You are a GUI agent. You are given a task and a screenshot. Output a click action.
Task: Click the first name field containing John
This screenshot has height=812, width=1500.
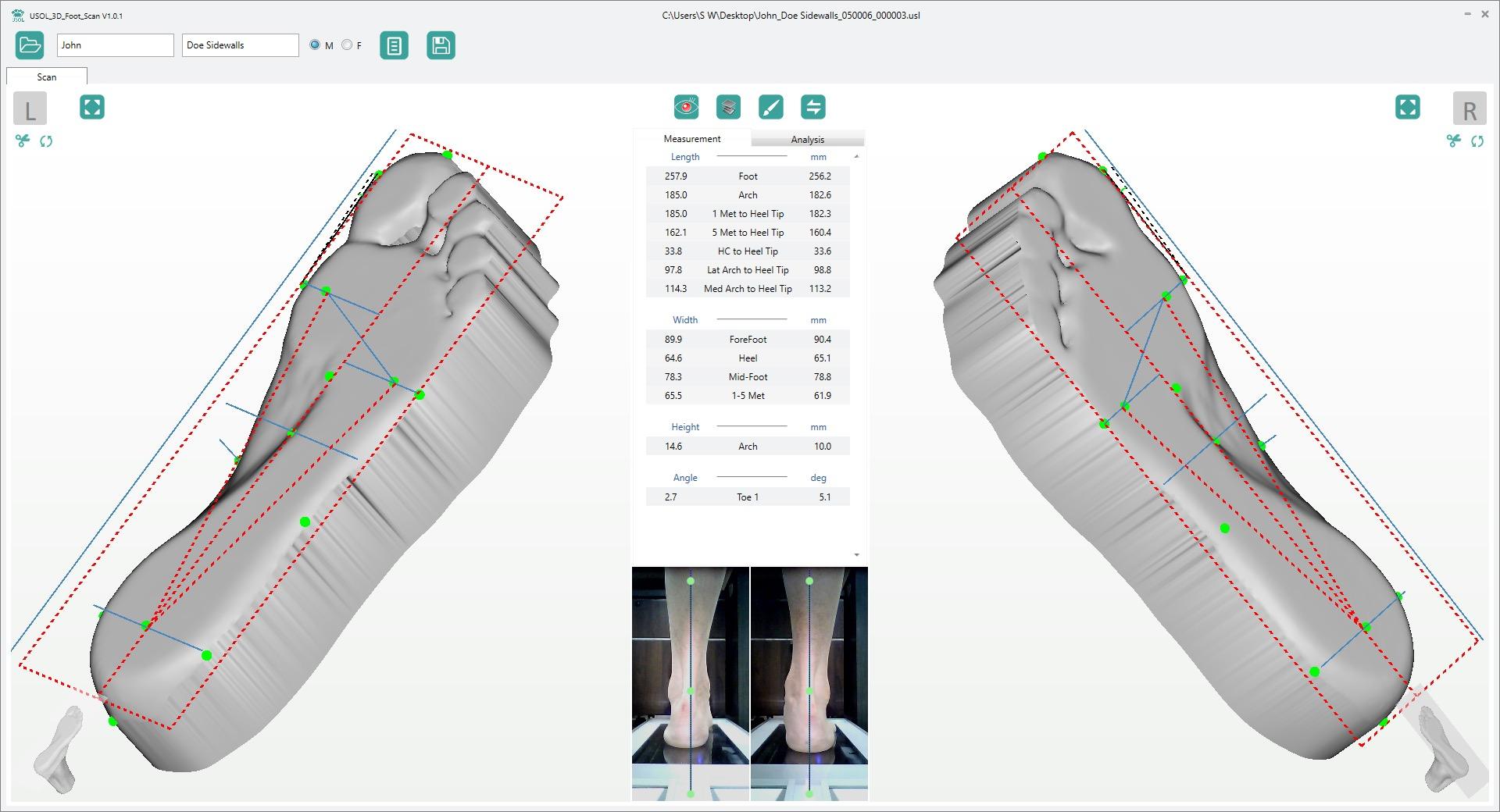[116, 45]
